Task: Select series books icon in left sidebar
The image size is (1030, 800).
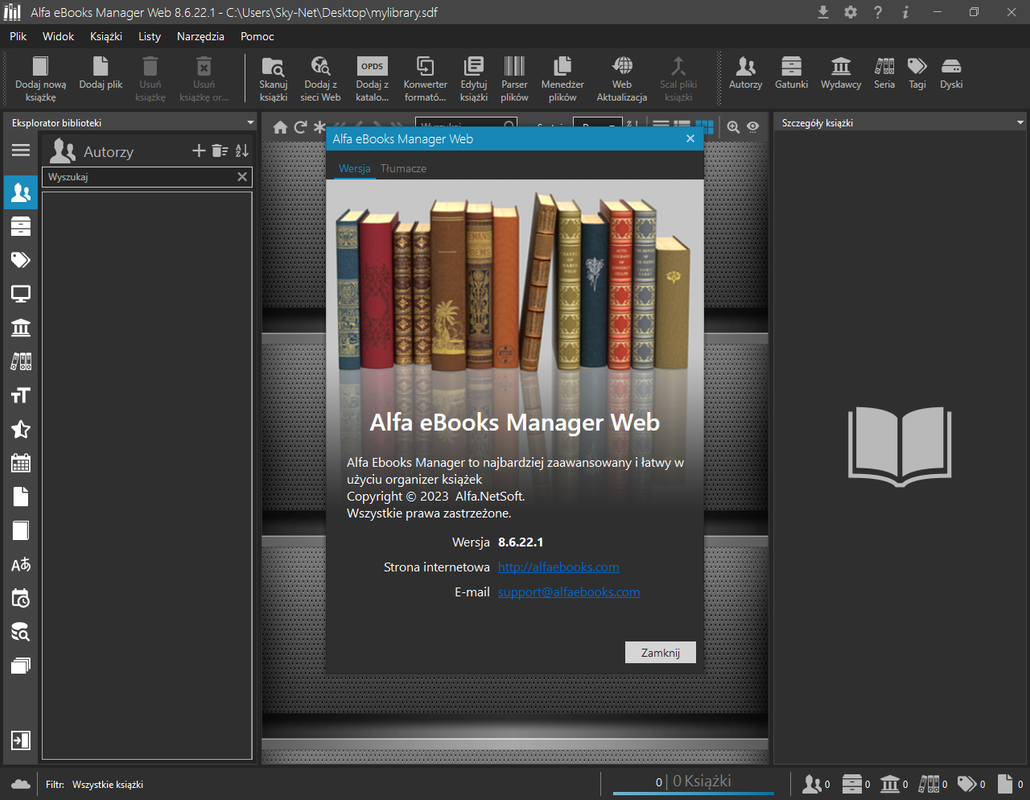Action: tap(20, 361)
